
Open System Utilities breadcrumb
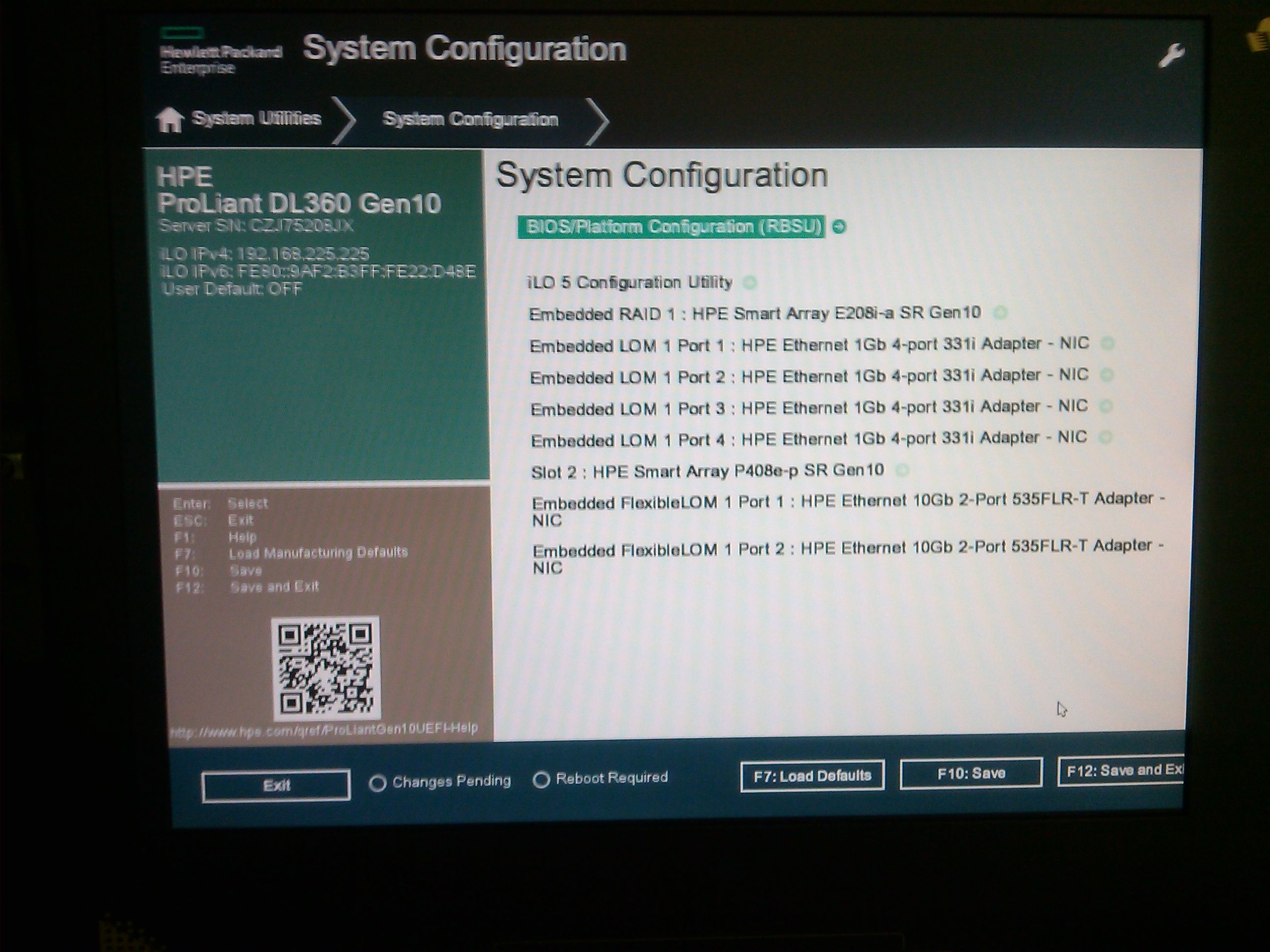[x=256, y=119]
